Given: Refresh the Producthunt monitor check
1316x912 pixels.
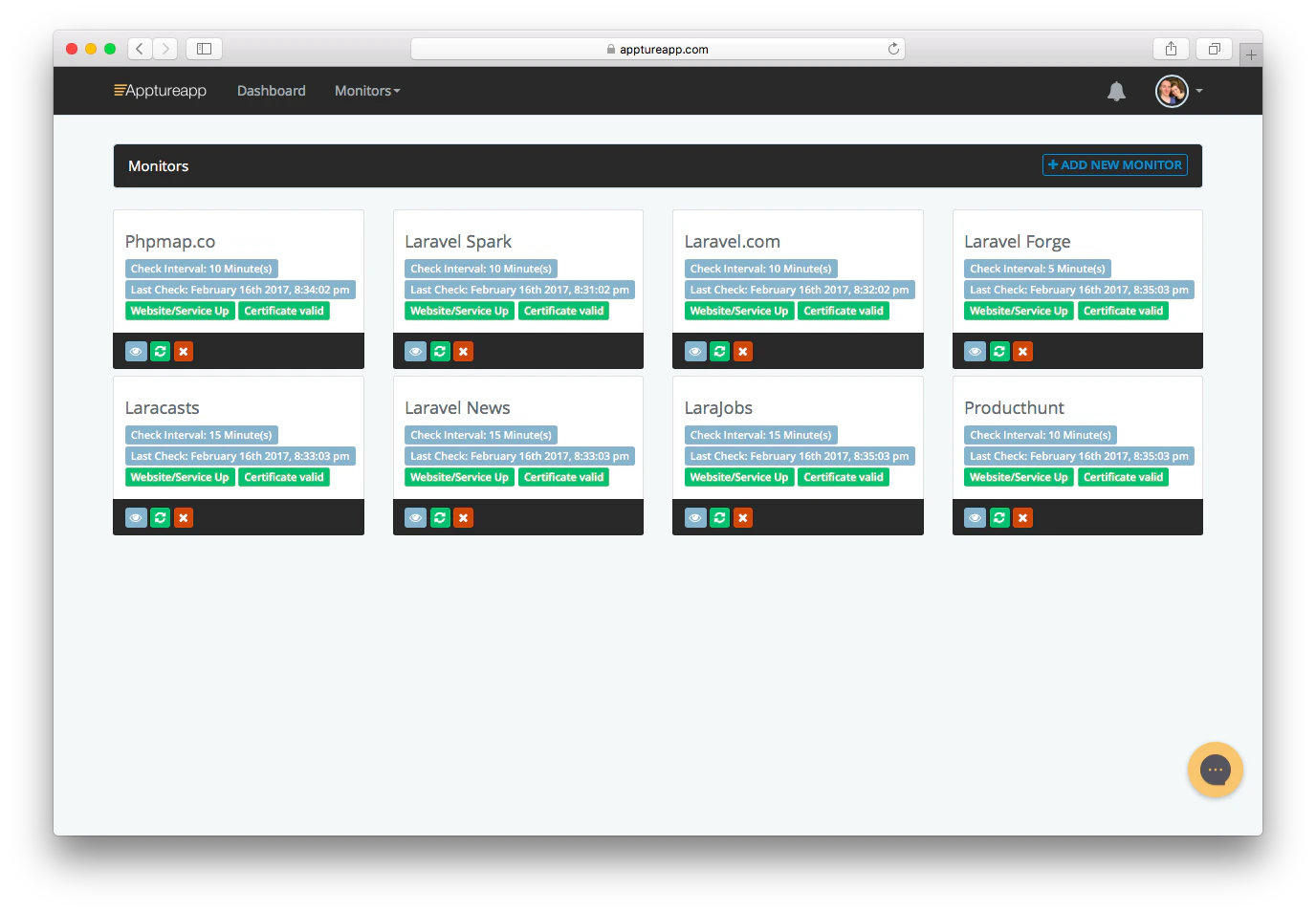Looking at the screenshot, I should 999,518.
